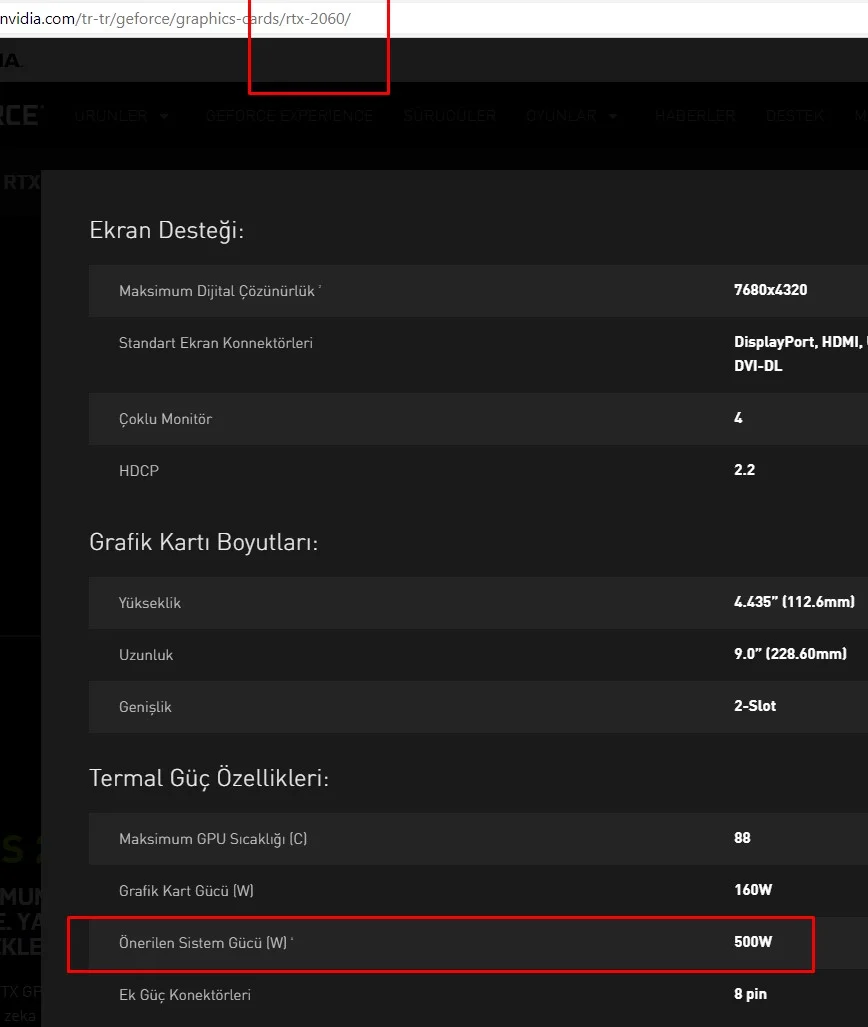The image size is (868, 1027).
Task: Open DESTEK navigation link
Action: tap(795, 116)
